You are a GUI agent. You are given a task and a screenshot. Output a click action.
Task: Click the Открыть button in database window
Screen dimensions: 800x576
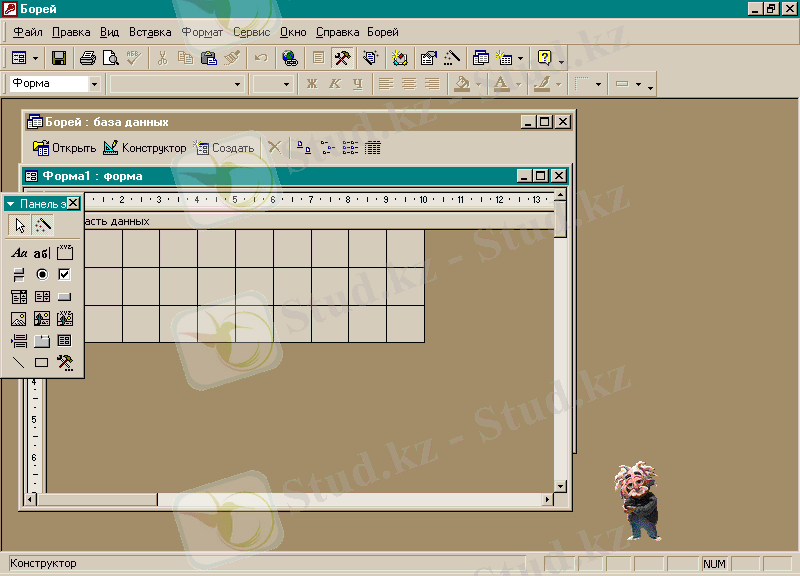tap(65, 148)
